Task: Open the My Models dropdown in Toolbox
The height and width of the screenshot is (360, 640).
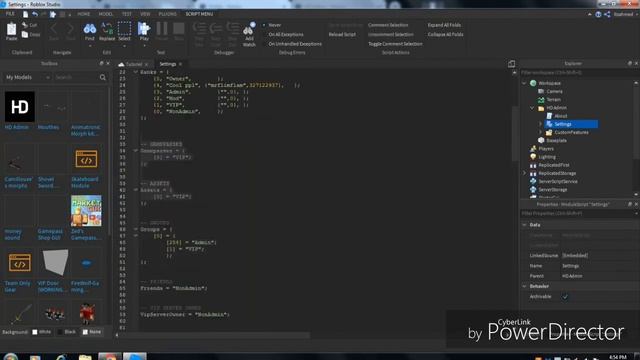Action: coord(27,77)
